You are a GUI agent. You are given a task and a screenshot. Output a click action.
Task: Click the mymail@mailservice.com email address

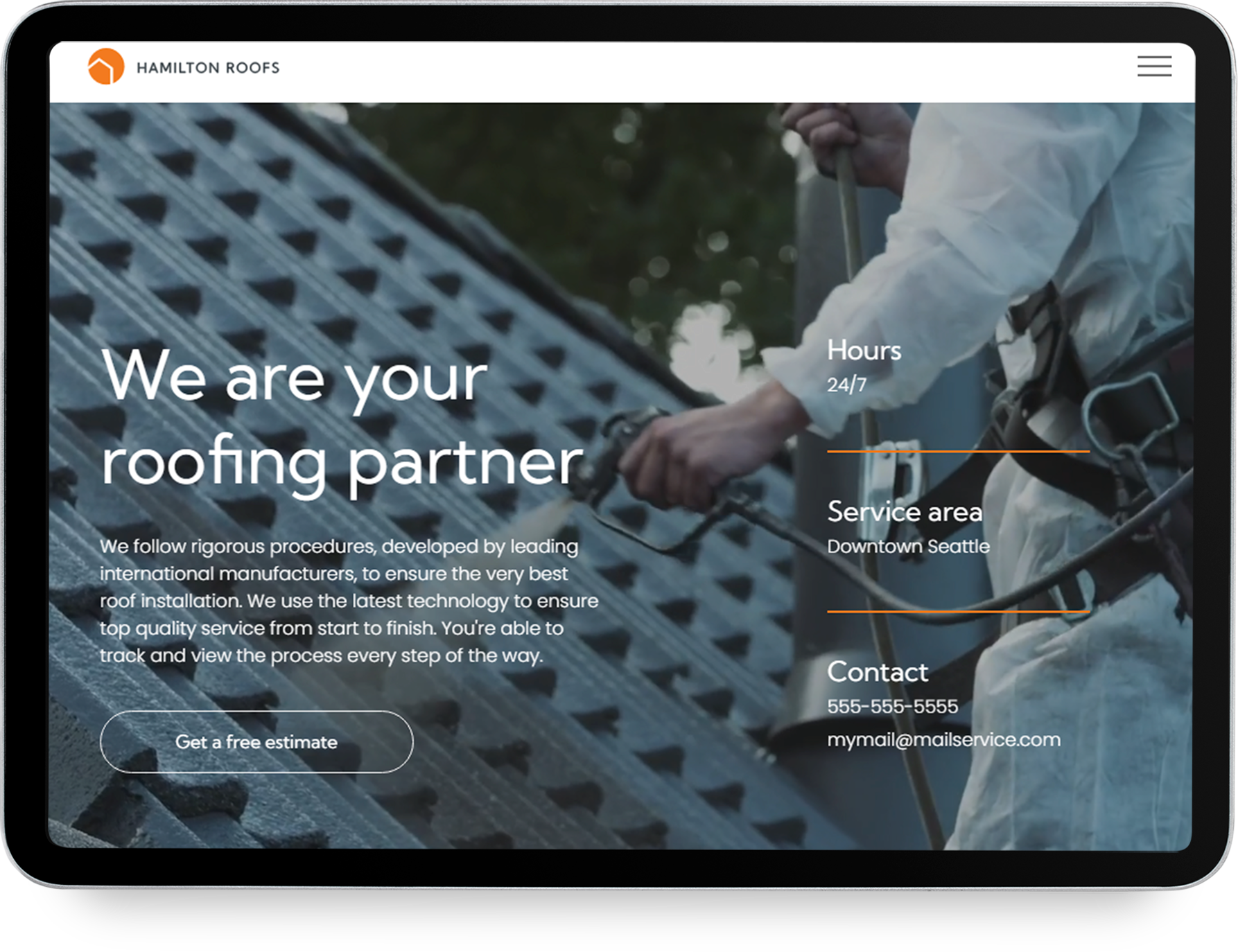(943, 740)
